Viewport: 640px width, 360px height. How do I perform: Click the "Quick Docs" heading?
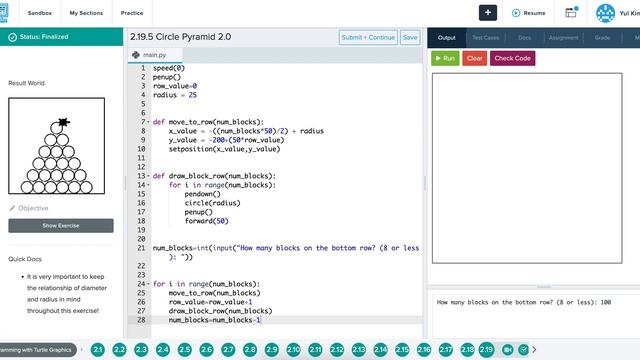pos(25,259)
